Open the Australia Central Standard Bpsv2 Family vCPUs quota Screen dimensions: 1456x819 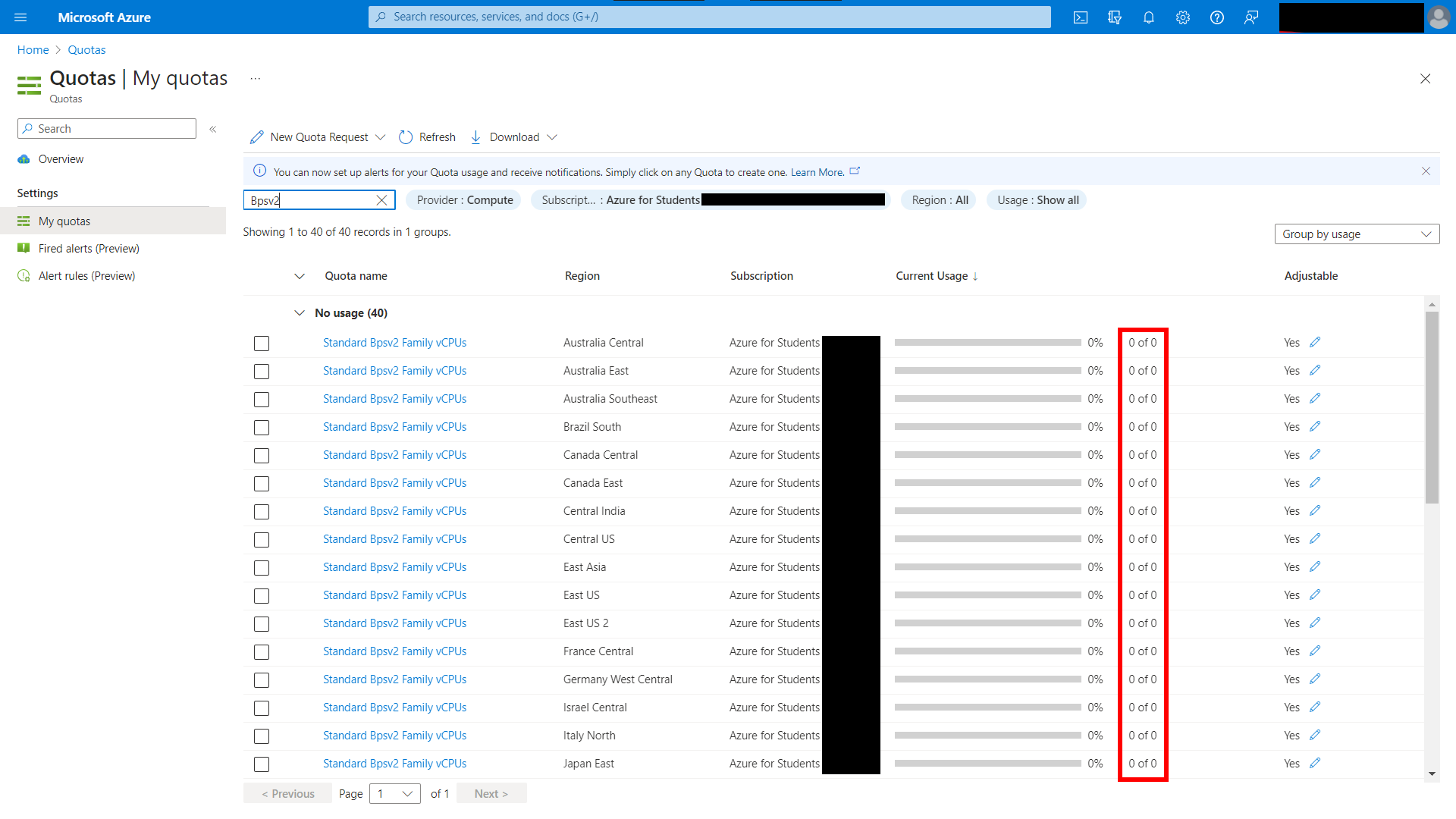coord(394,343)
